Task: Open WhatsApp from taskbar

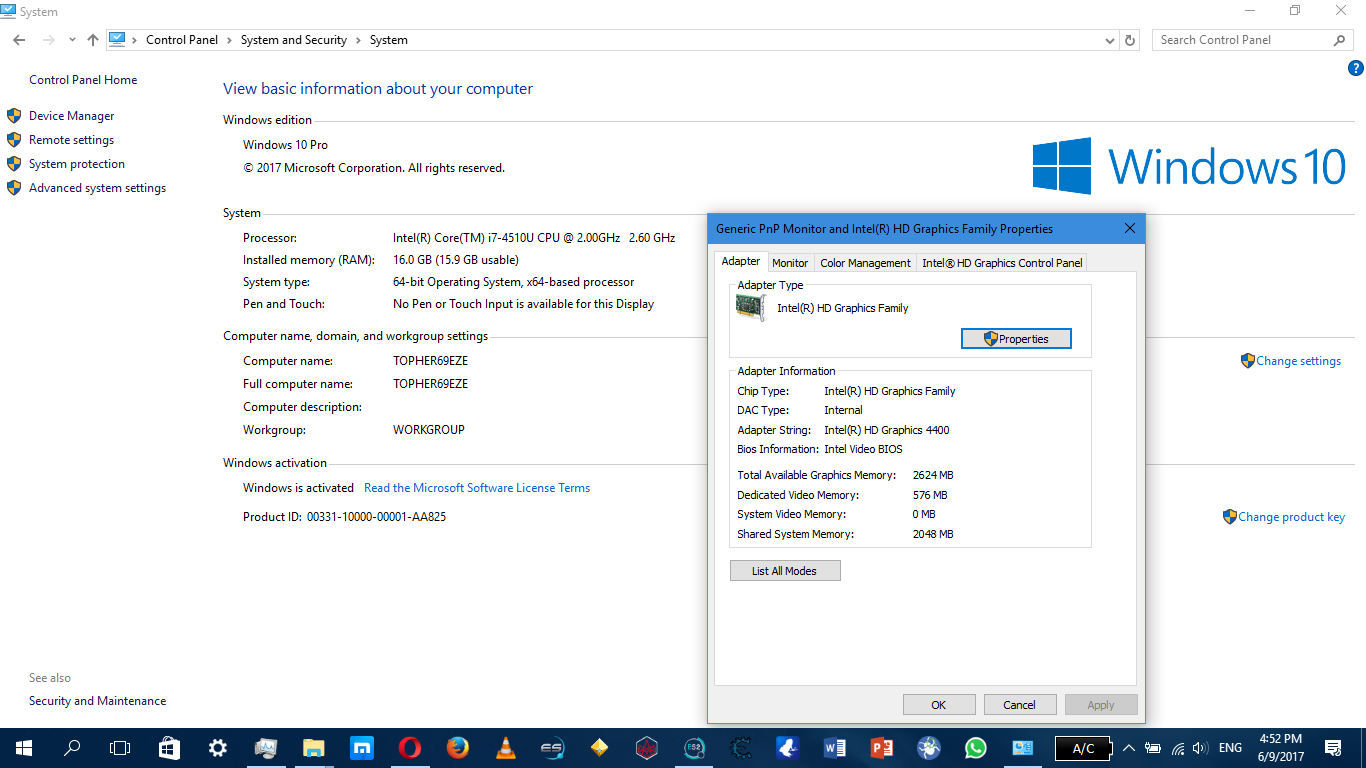Action: tap(975, 748)
